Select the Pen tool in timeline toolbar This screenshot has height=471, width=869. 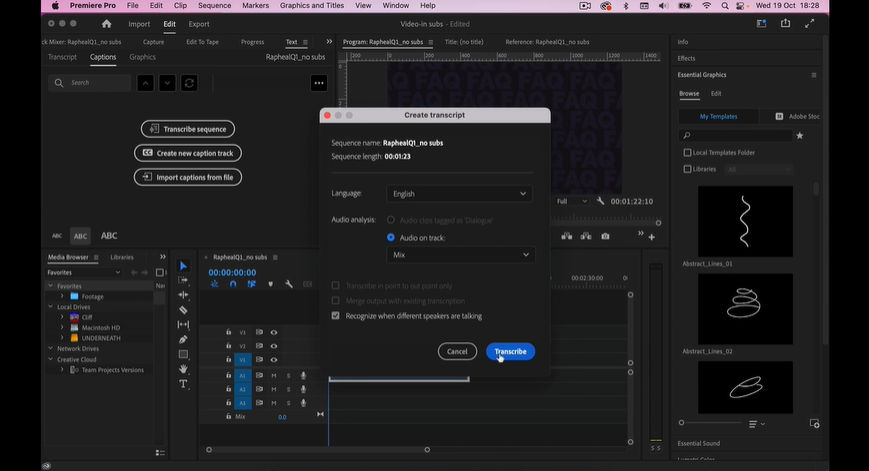click(183, 339)
